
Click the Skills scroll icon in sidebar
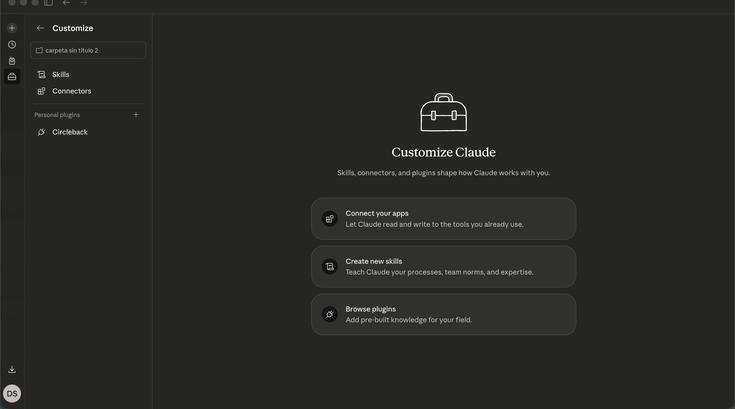(41, 74)
